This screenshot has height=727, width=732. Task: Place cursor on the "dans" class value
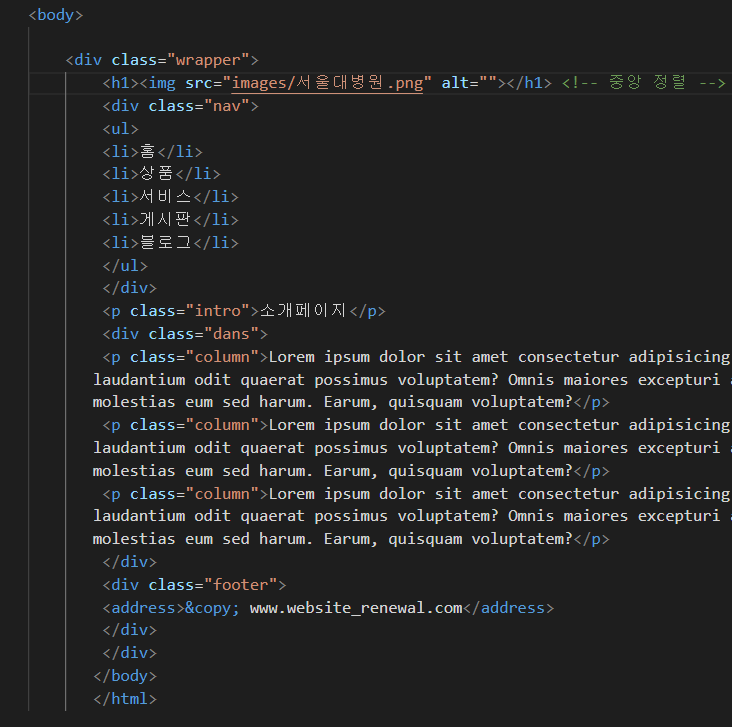click(231, 334)
